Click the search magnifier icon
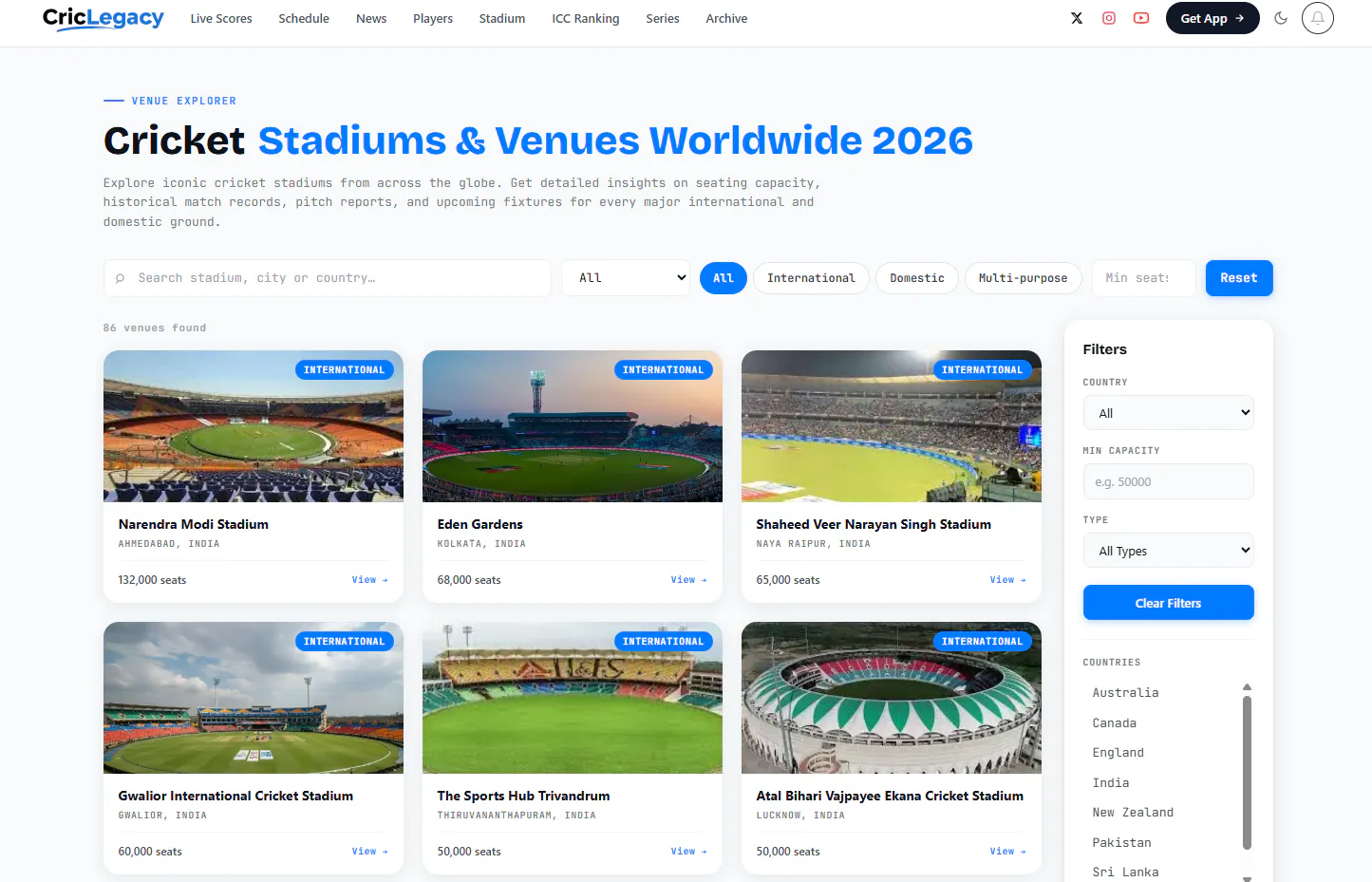 point(120,278)
